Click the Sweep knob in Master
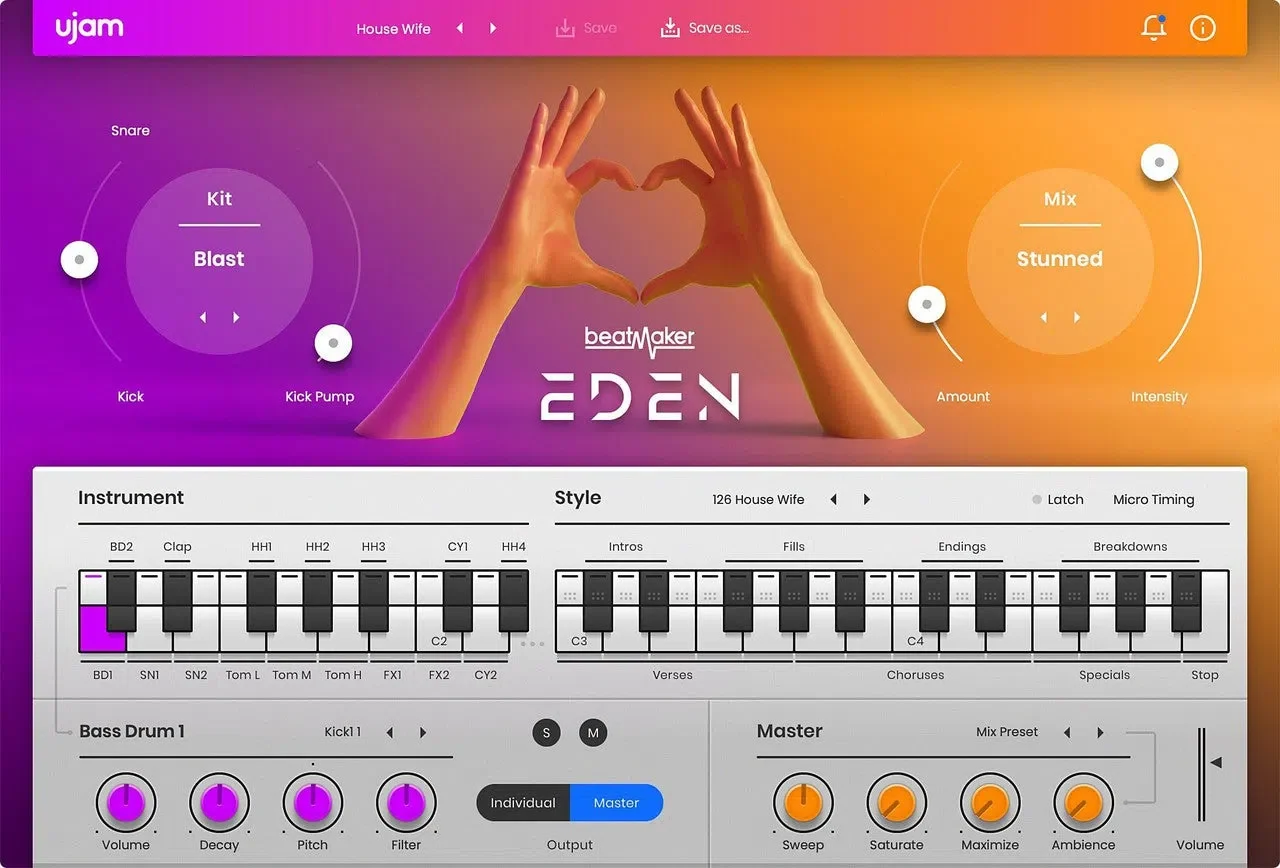Image resolution: width=1280 pixels, height=868 pixels. [x=803, y=802]
